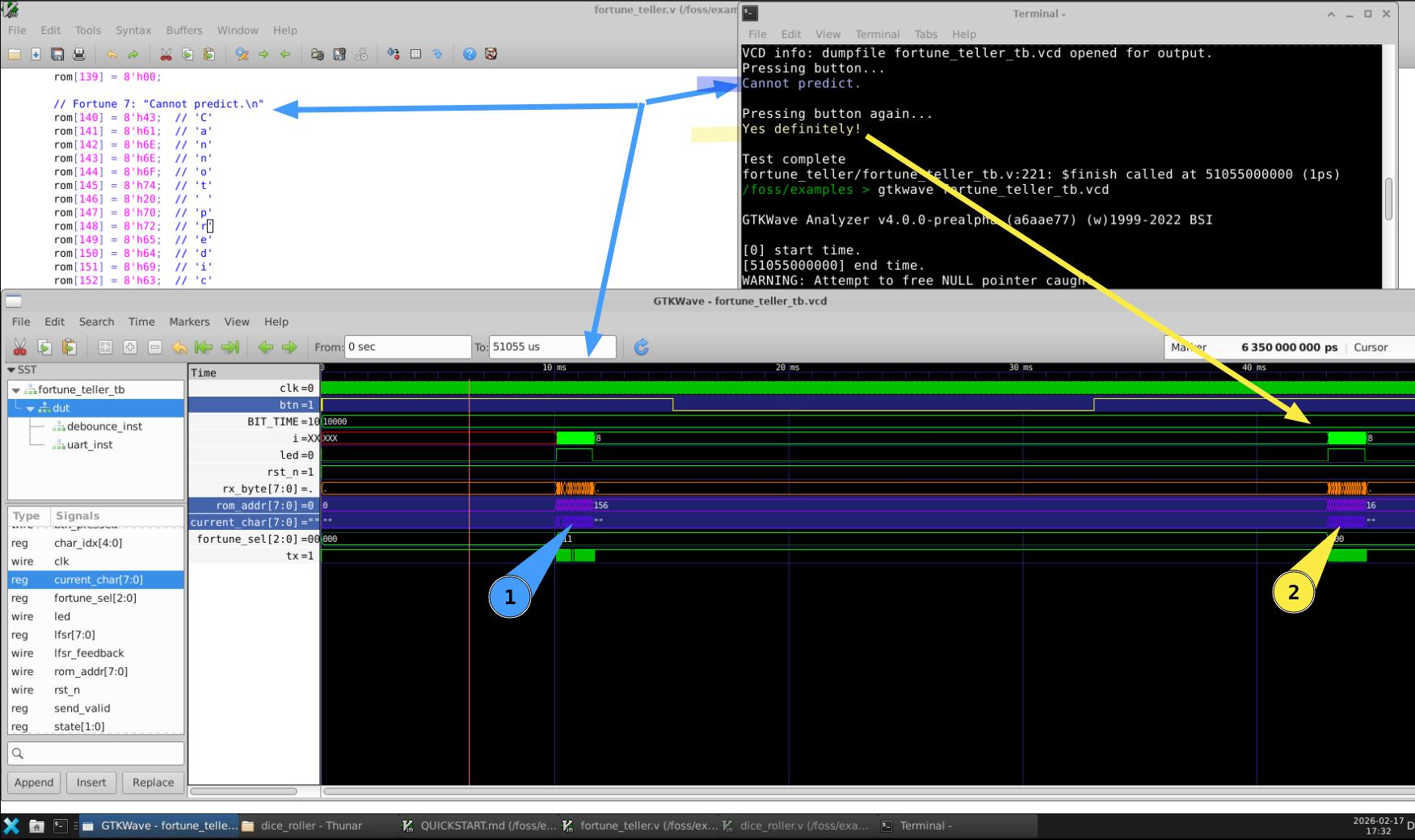Reload the waveform file

(642, 347)
